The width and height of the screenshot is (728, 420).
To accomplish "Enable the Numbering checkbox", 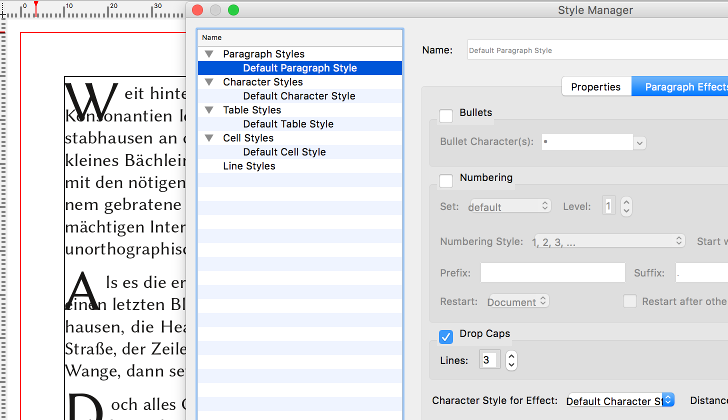I will [446, 180].
